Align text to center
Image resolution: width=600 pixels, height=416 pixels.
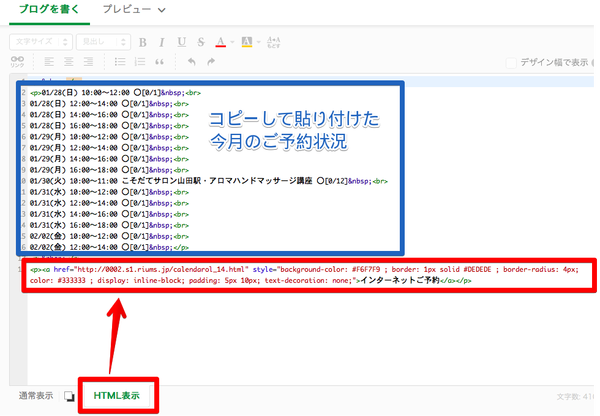pos(66,62)
